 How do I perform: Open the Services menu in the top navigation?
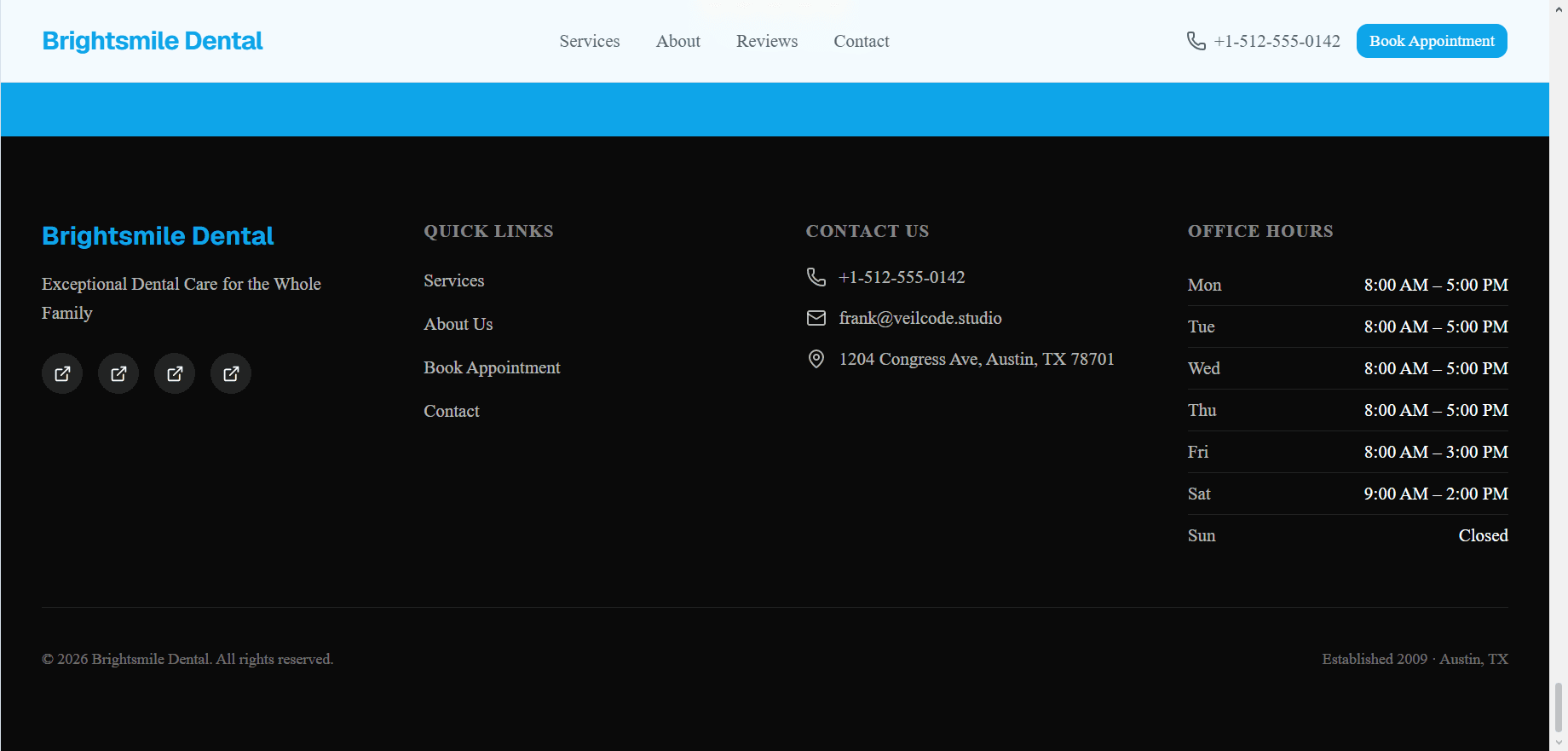[x=590, y=41]
